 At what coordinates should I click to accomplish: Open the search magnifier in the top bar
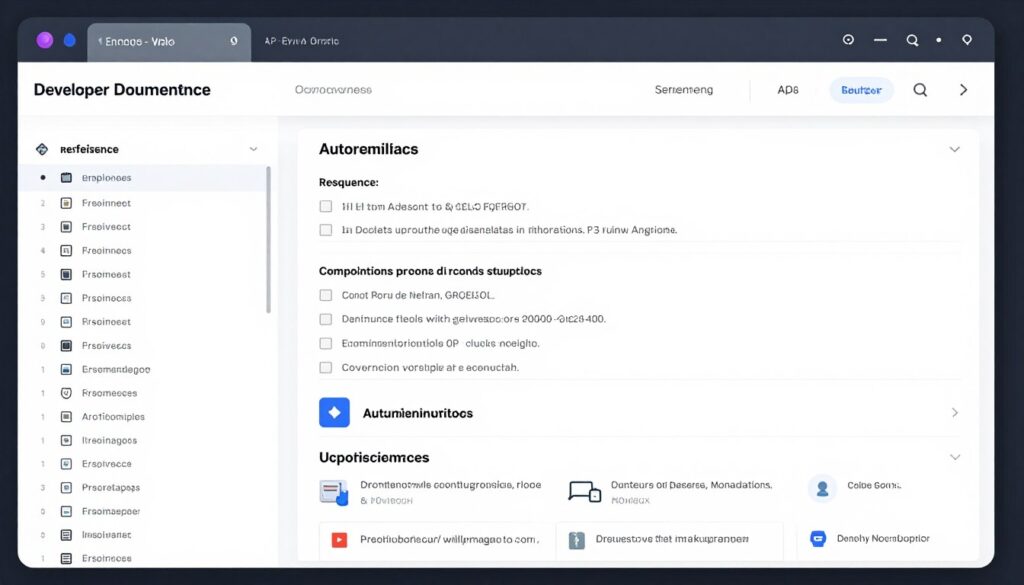point(919,89)
